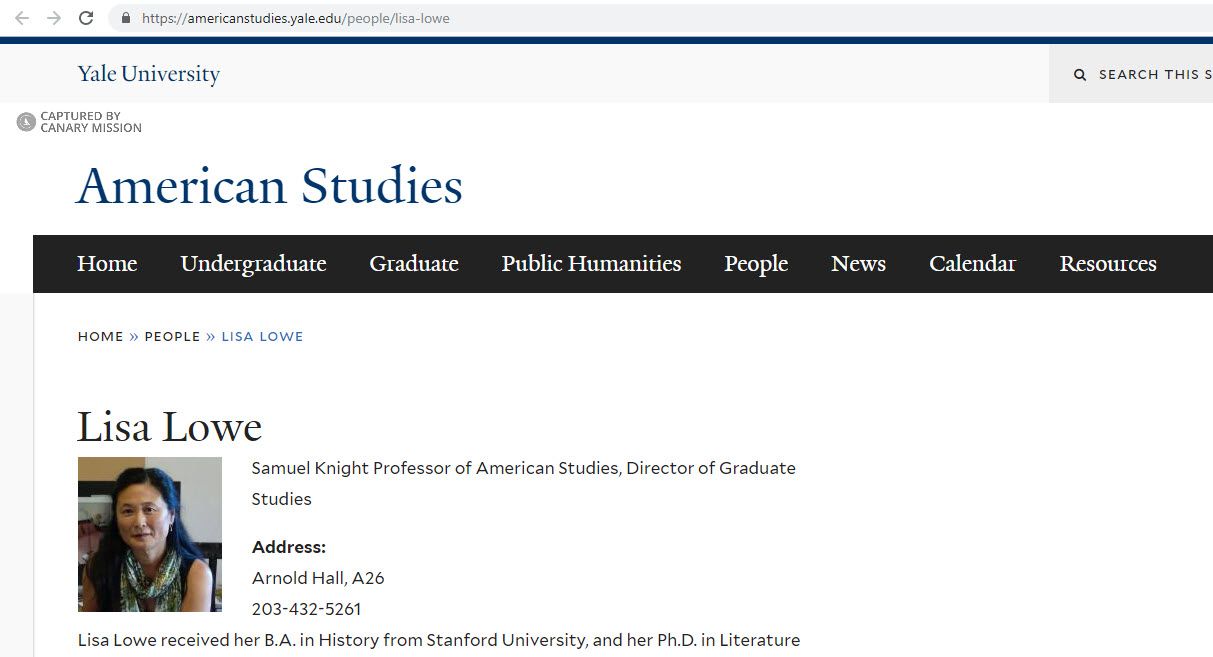Screen dimensions: 1213x657
Task: Click the Canary Mission capture icon
Action: tap(26, 122)
